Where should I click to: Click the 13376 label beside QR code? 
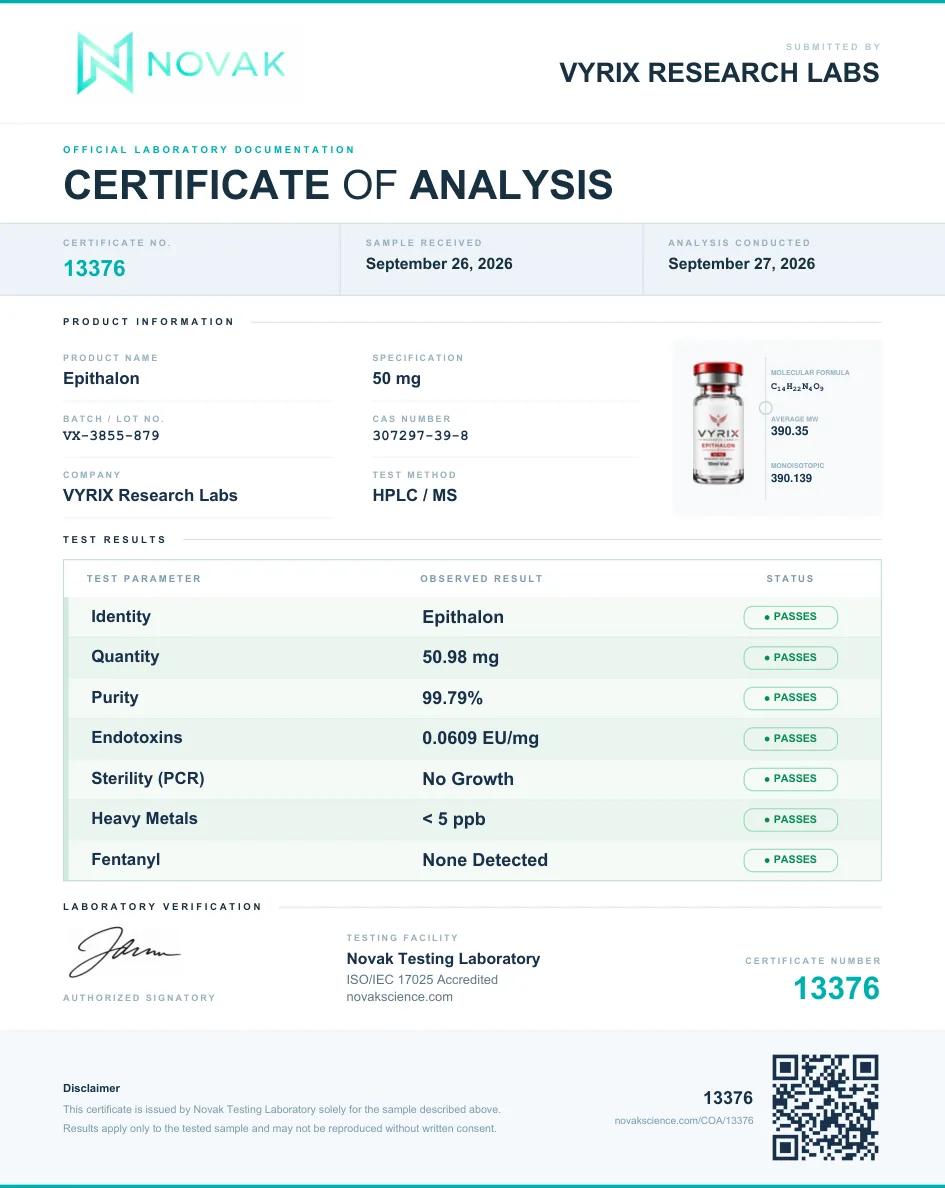(728, 1099)
